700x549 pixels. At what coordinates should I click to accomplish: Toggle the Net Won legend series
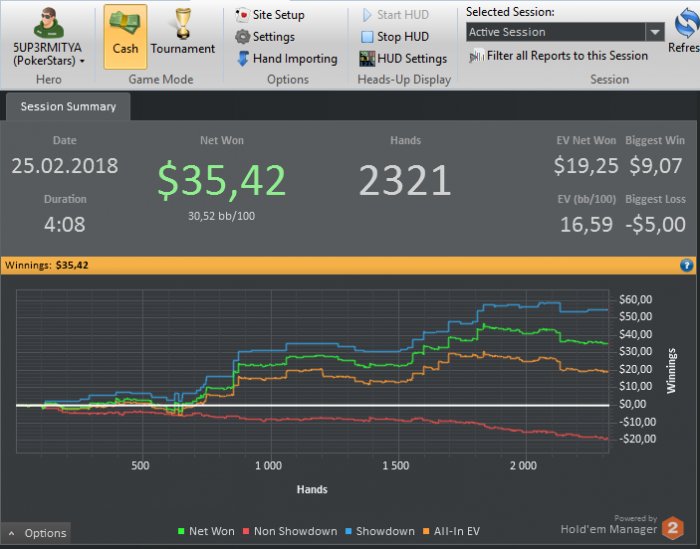(x=206, y=531)
